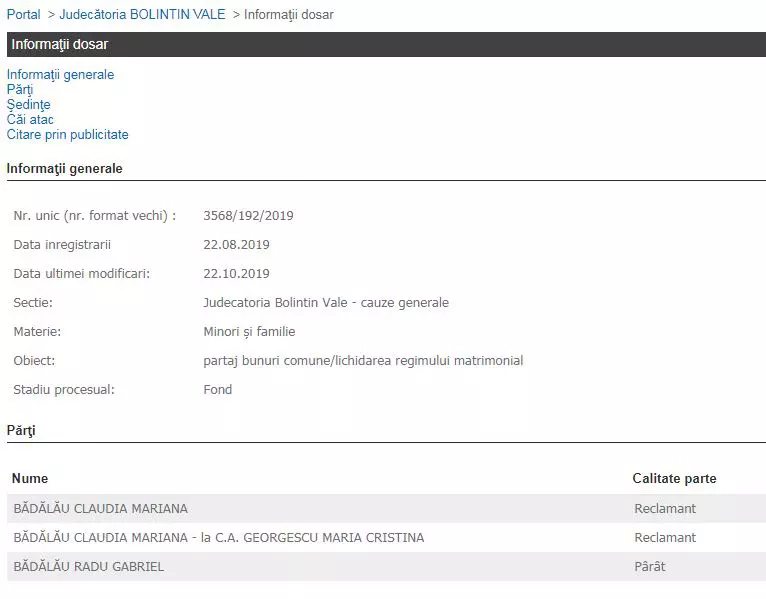Jump to Informații generale via navigation link
Image resolution: width=766 pixels, height=599 pixels.
click(x=60, y=75)
